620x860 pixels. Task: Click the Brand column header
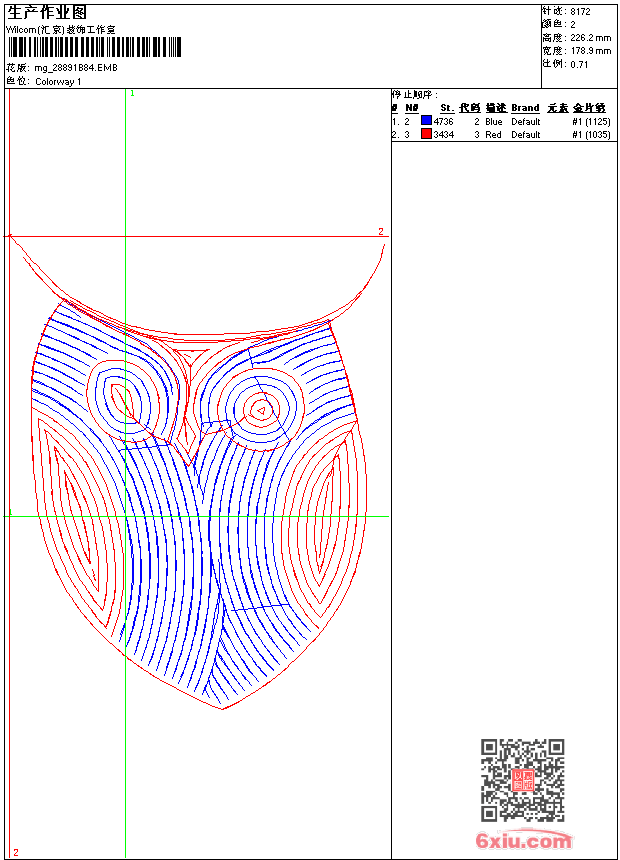[525, 108]
